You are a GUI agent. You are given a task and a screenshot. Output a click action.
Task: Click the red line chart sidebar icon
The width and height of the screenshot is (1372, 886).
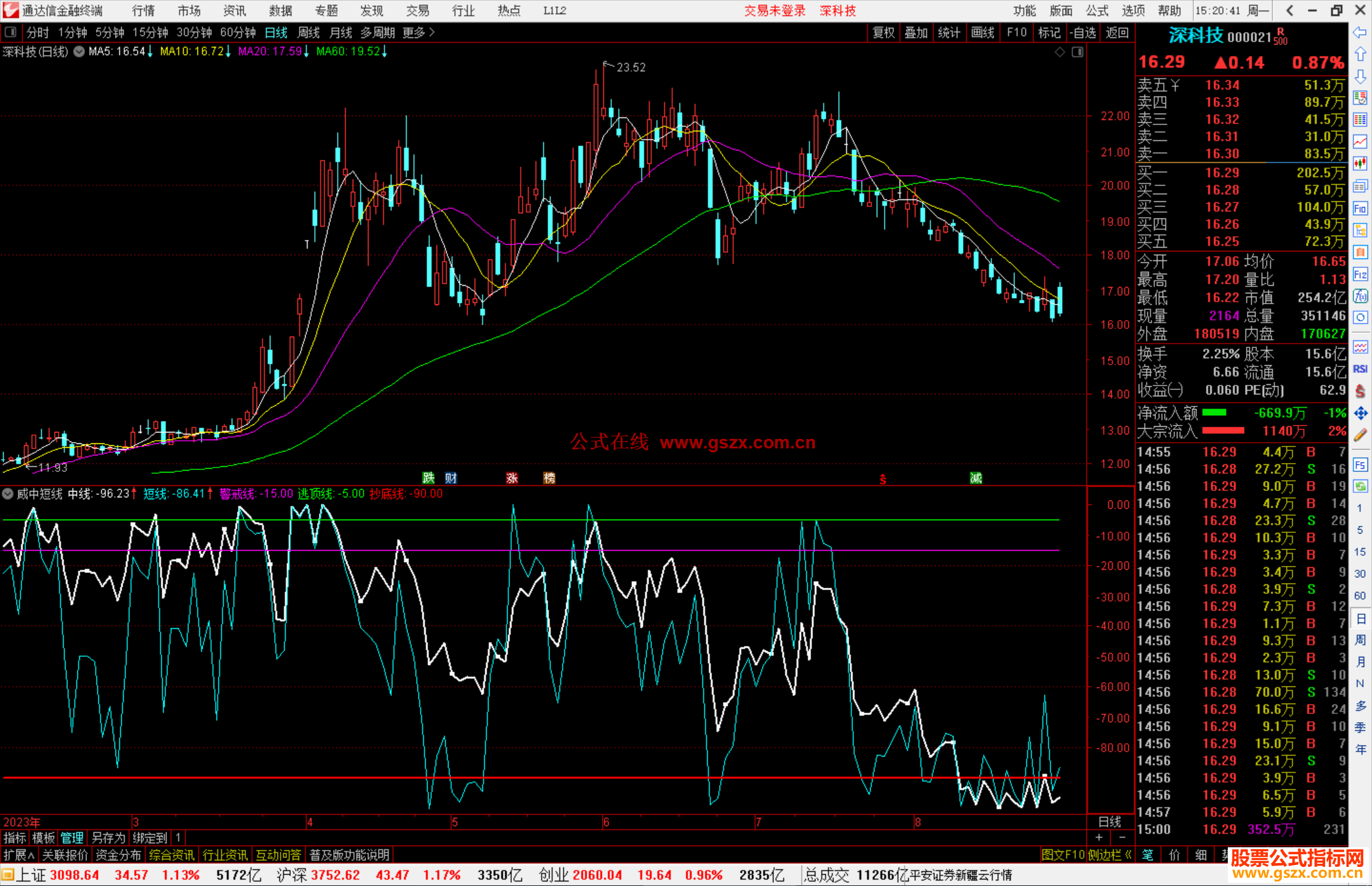(x=1360, y=142)
